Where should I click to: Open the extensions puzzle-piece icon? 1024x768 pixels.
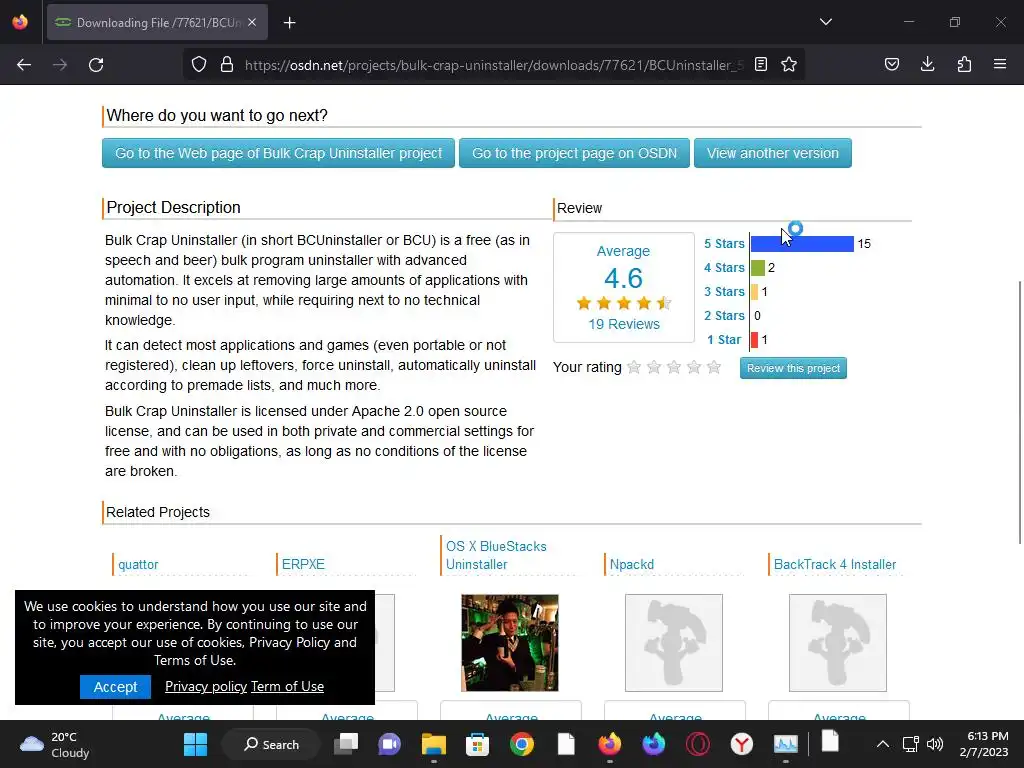pyautogui.click(x=964, y=65)
